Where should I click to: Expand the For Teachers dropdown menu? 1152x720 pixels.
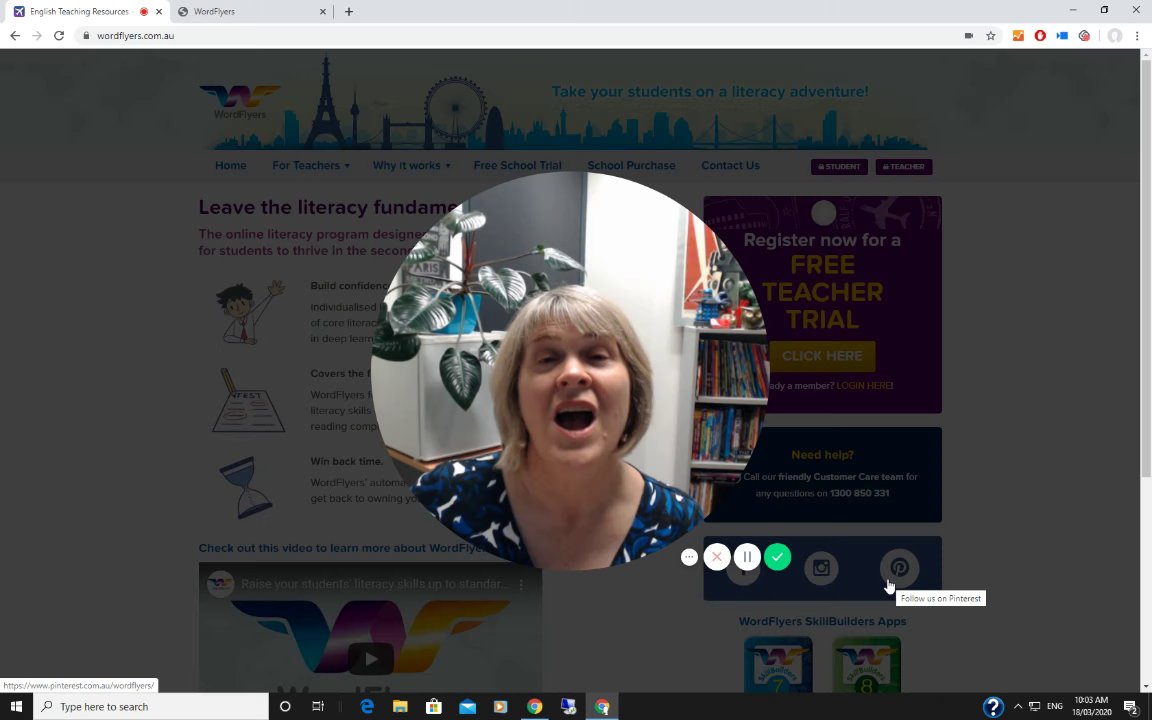point(311,165)
